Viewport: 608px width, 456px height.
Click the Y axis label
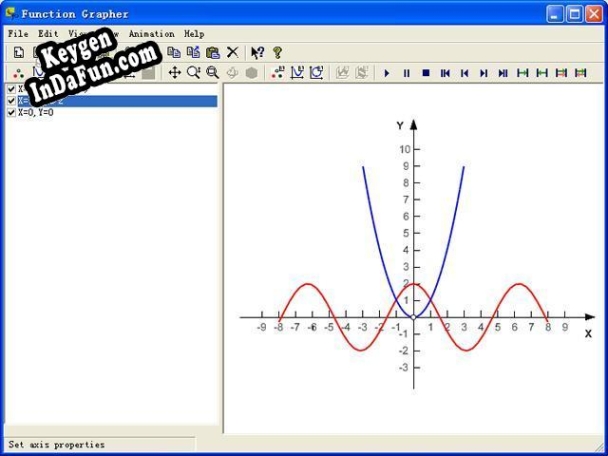pos(400,125)
